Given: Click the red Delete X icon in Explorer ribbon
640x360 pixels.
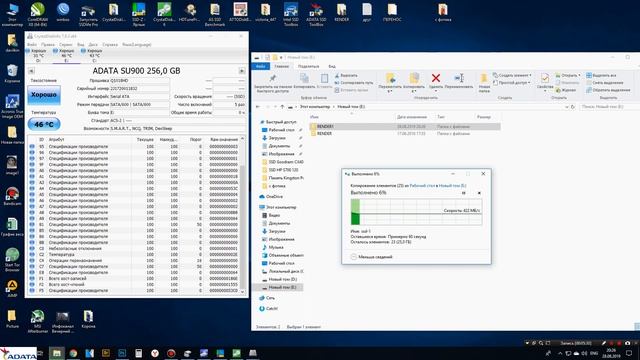Looking at the screenshot, I should click(436, 78).
